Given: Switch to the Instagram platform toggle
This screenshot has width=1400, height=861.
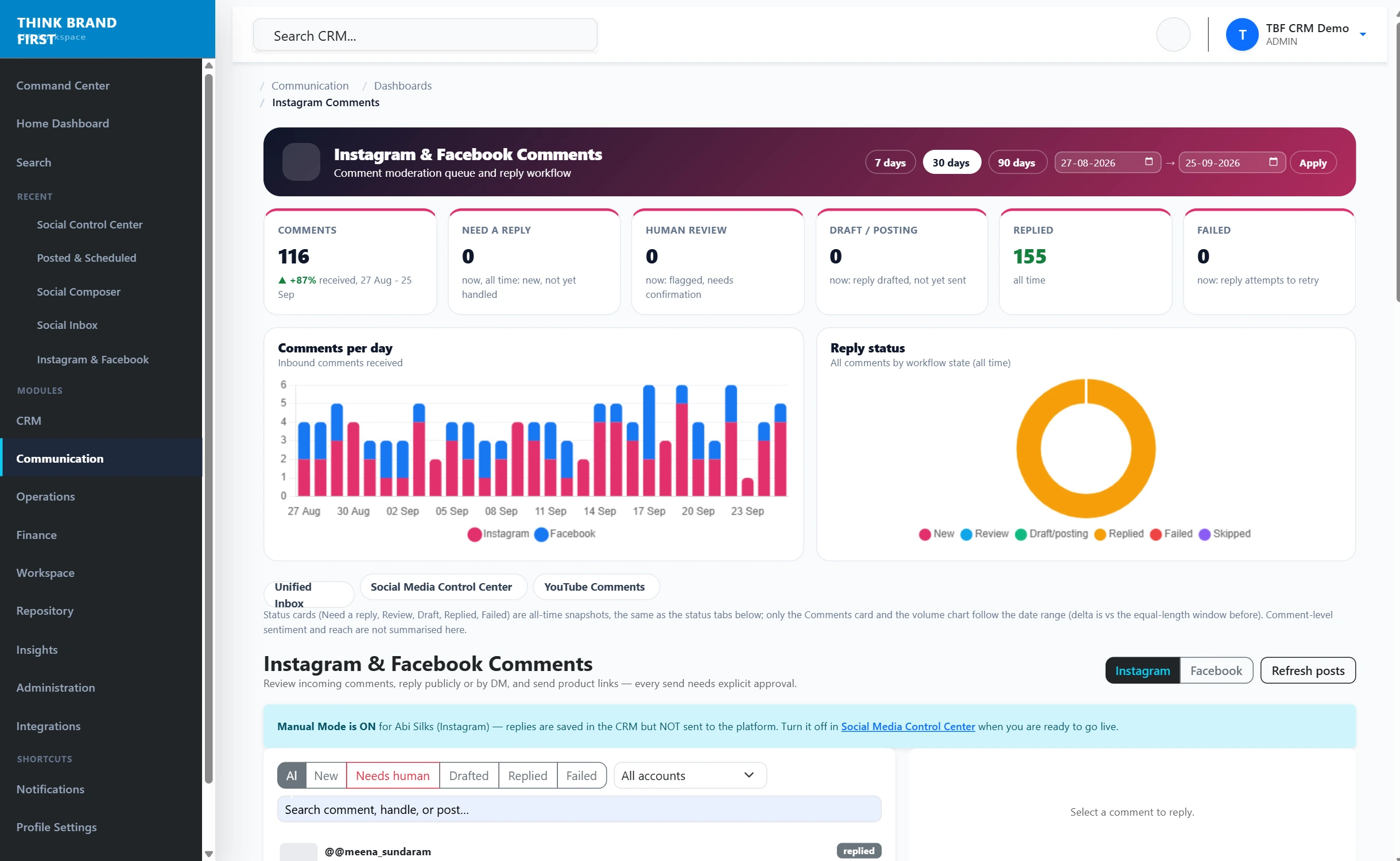Looking at the screenshot, I should pyautogui.click(x=1142, y=670).
